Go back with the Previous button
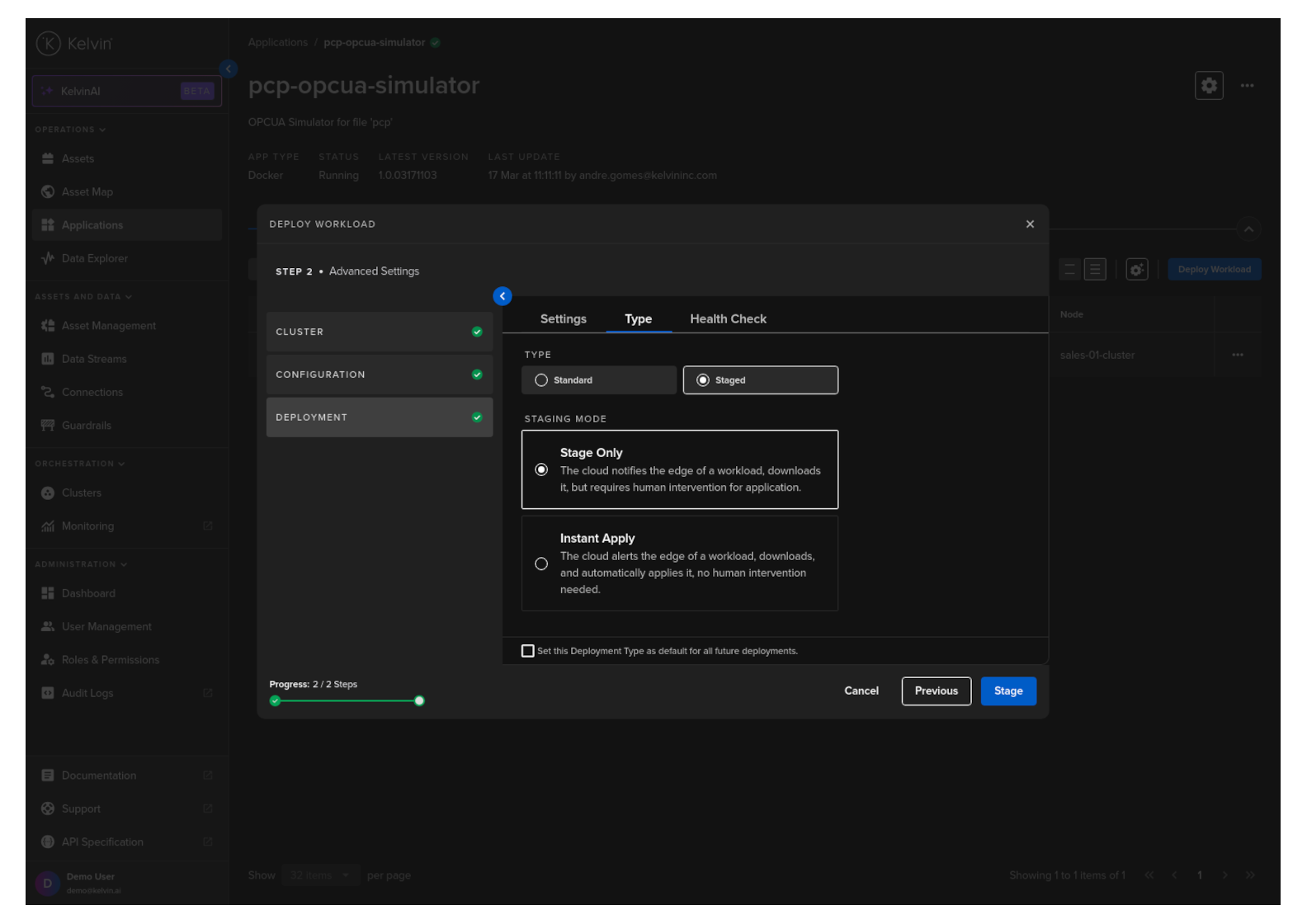1307x924 pixels. coord(936,691)
